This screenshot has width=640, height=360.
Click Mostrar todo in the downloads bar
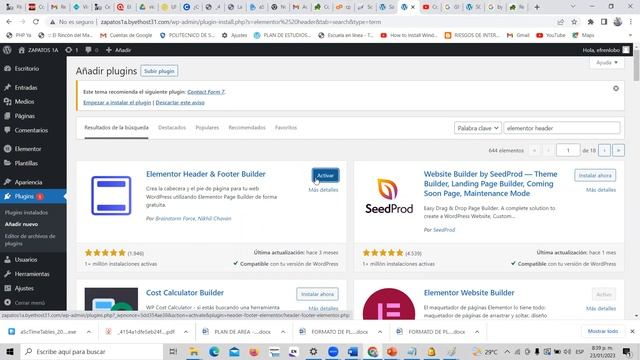[603, 331]
